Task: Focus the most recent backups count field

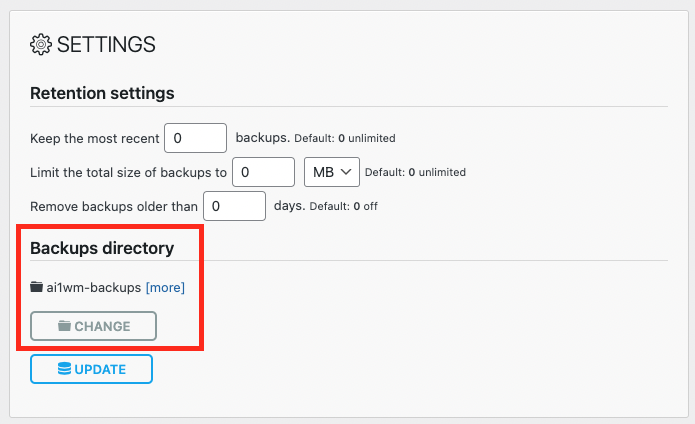Action: pos(195,137)
